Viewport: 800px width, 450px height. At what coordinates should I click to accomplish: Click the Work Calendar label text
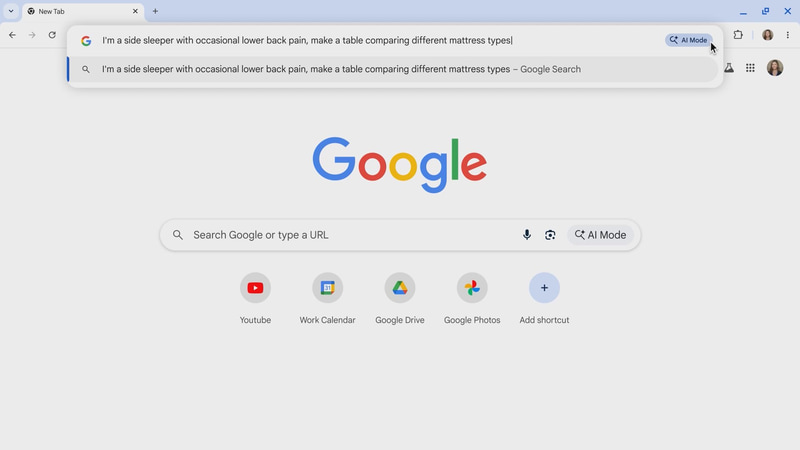(328, 320)
